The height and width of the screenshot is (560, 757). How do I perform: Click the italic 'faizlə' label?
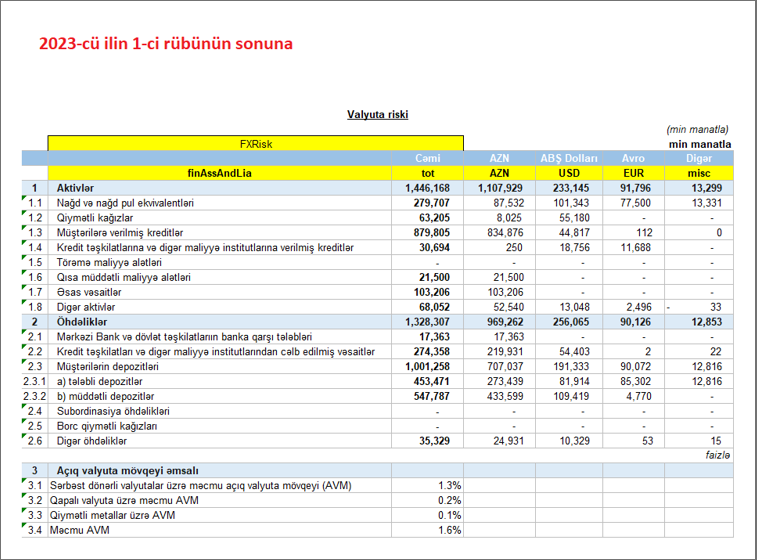[x=716, y=455]
